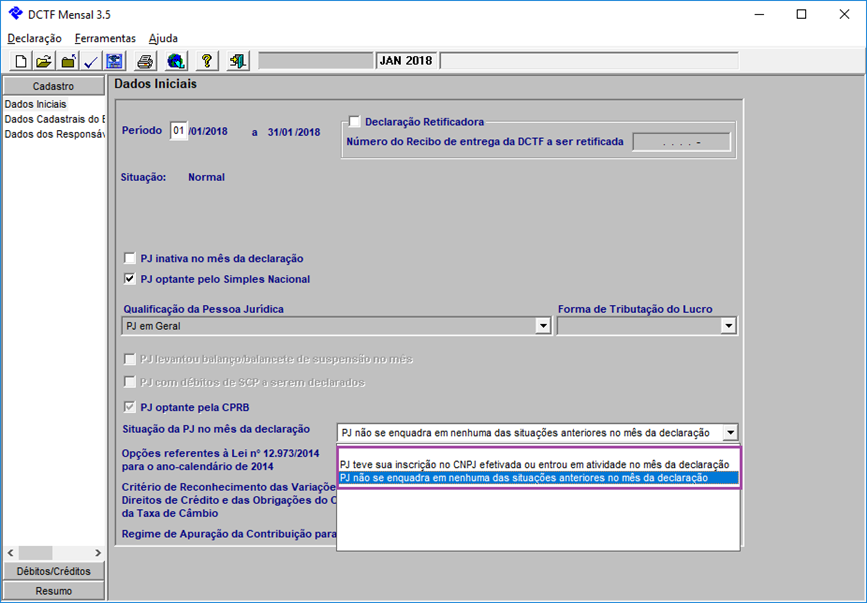The width and height of the screenshot is (867, 603).
Task: Click the end date 31/01/2018
Action: [x=294, y=132]
